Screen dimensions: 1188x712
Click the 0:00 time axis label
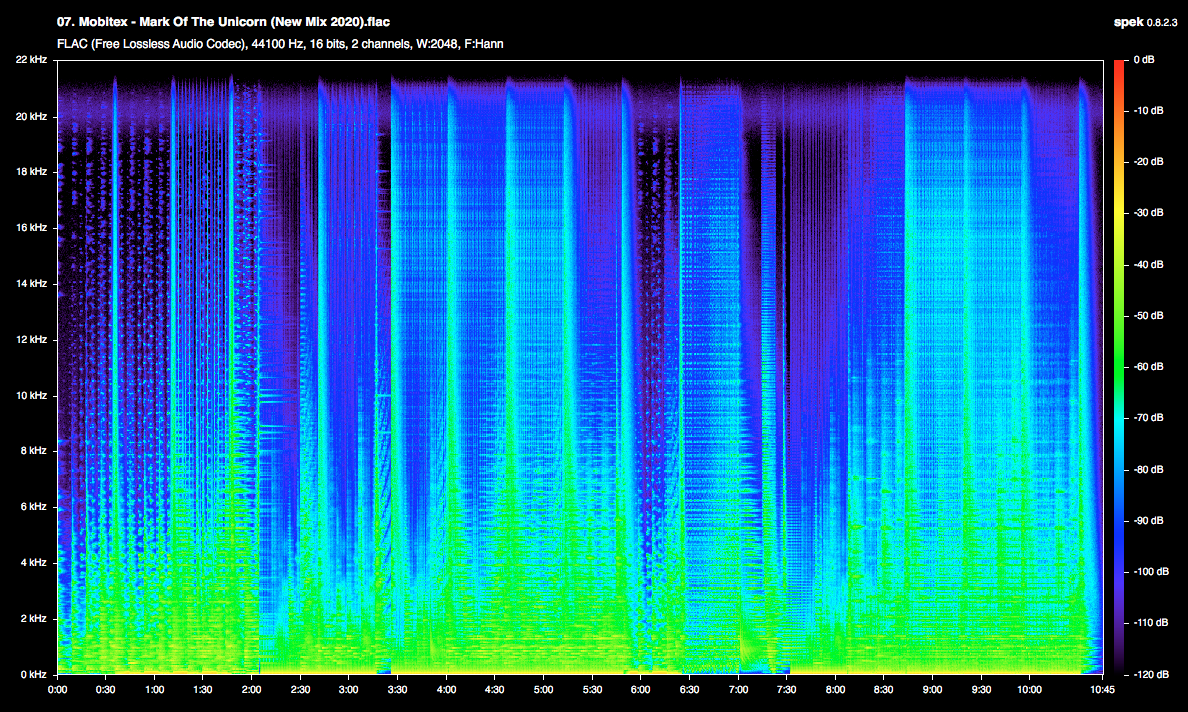coord(58,689)
